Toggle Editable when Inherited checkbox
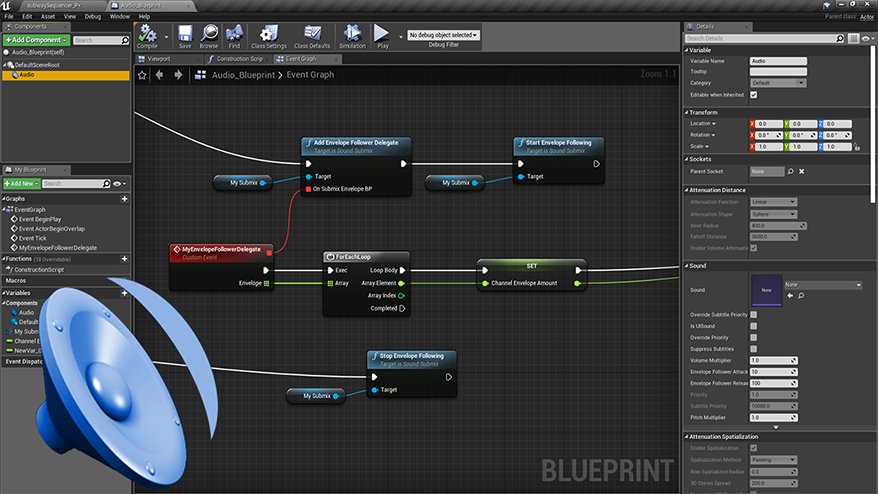 (x=754, y=95)
